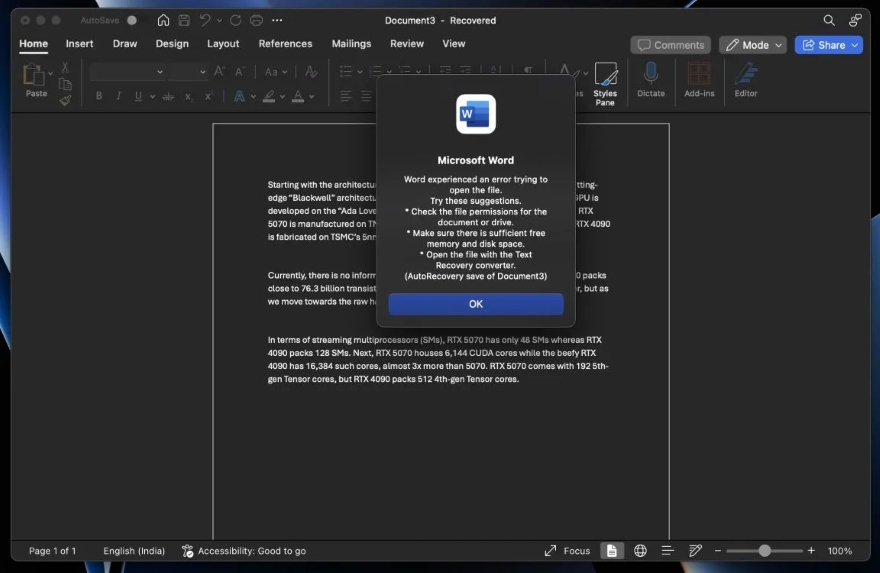
Task: Toggle Superscript formatting
Action: (208, 97)
